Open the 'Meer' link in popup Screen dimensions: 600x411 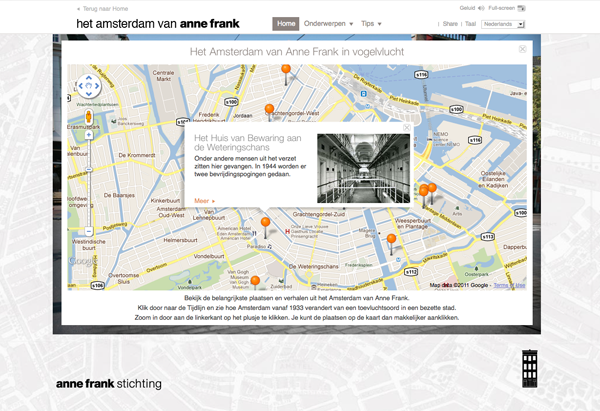204,201
